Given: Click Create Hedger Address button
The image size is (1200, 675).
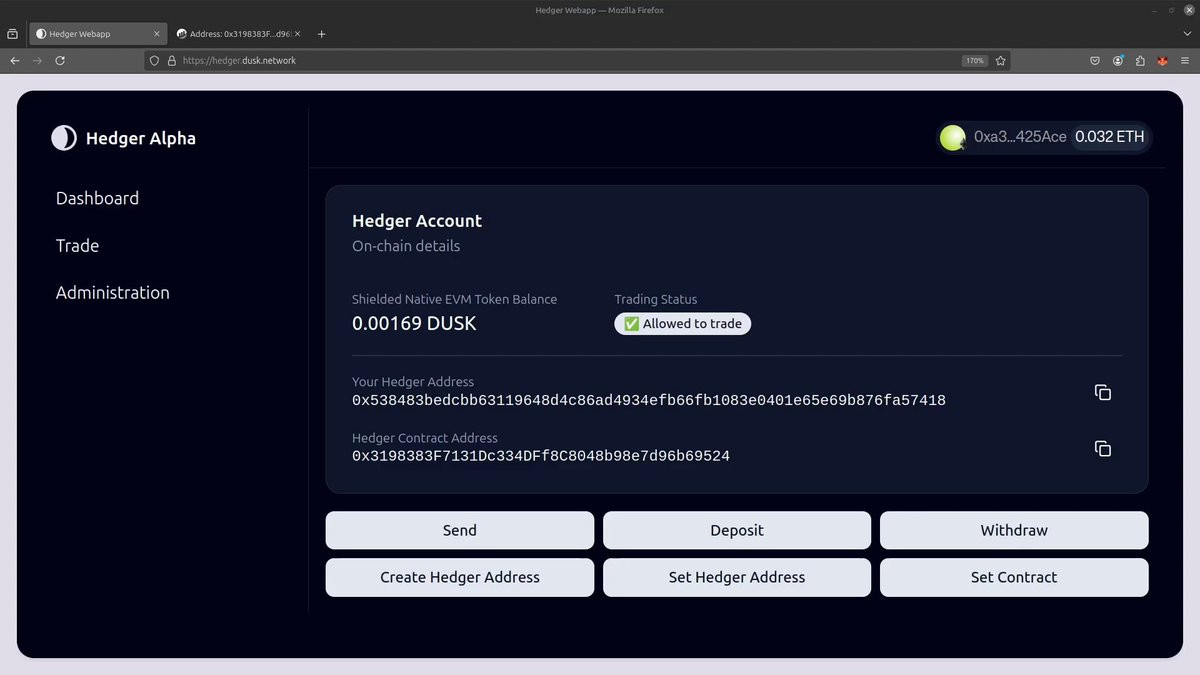Looking at the screenshot, I should click(x=460, y=577).
